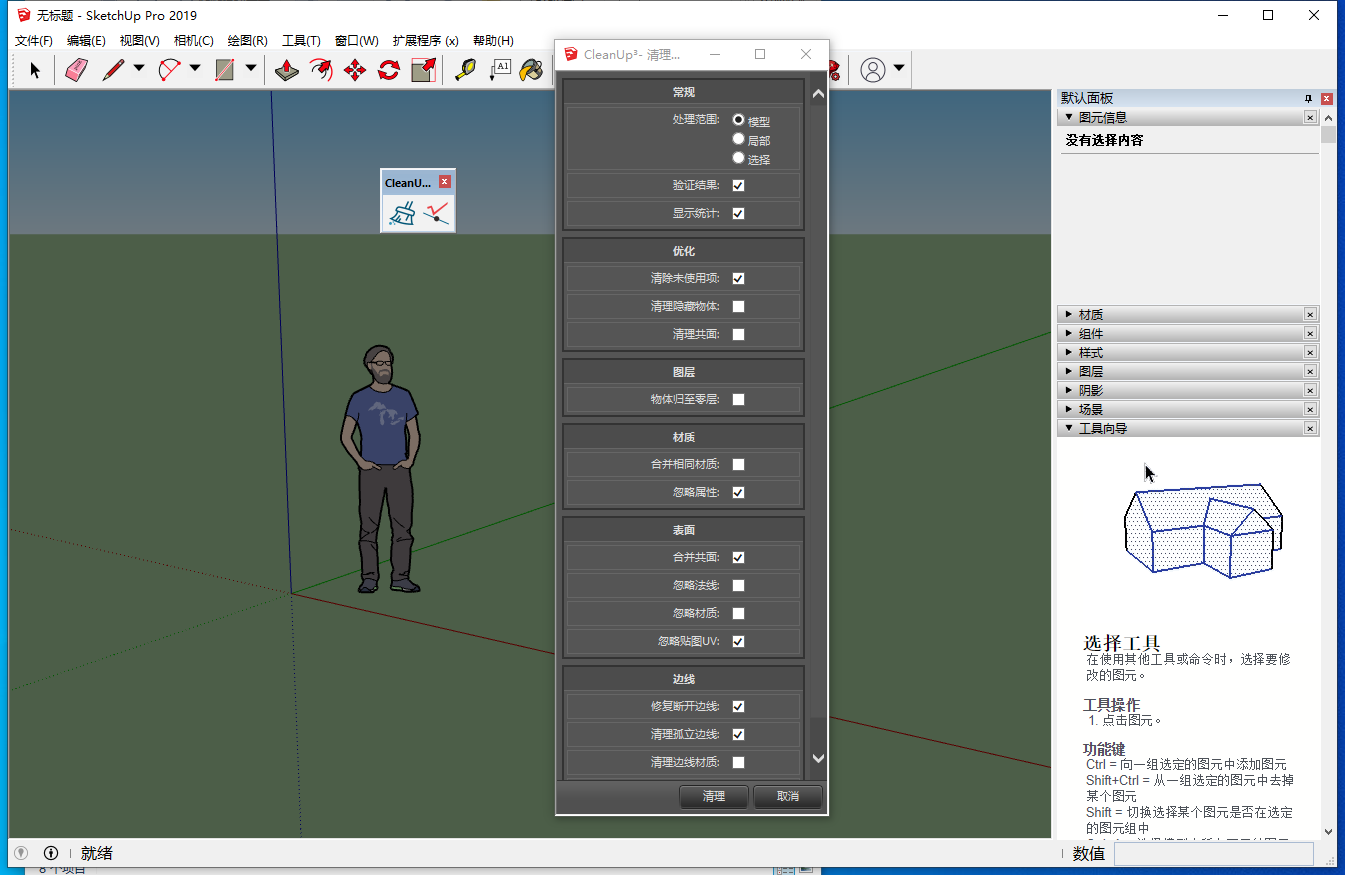Select the 局部 radio button

coord(739,139)
